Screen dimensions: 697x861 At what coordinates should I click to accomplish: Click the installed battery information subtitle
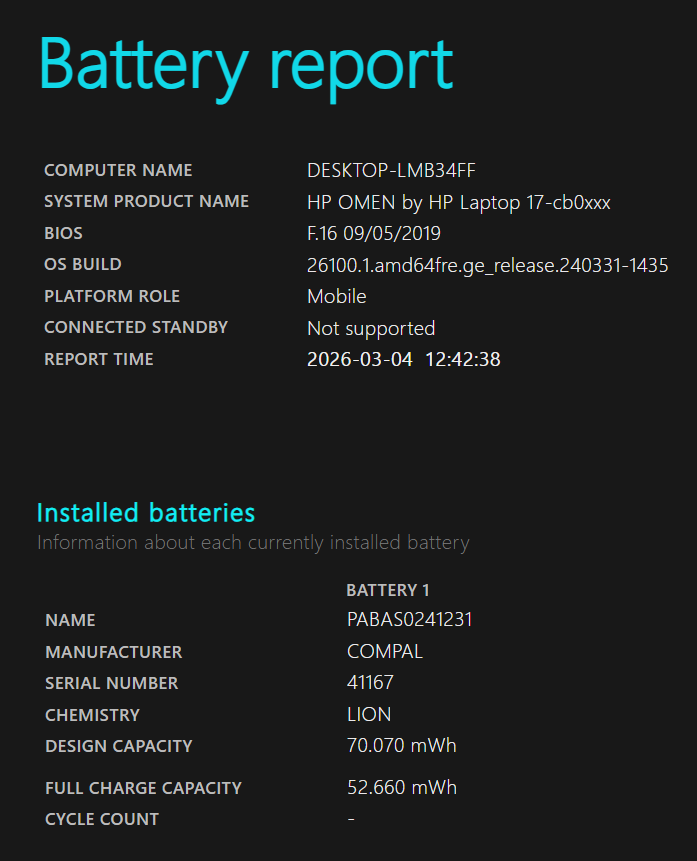click(253, 544)
